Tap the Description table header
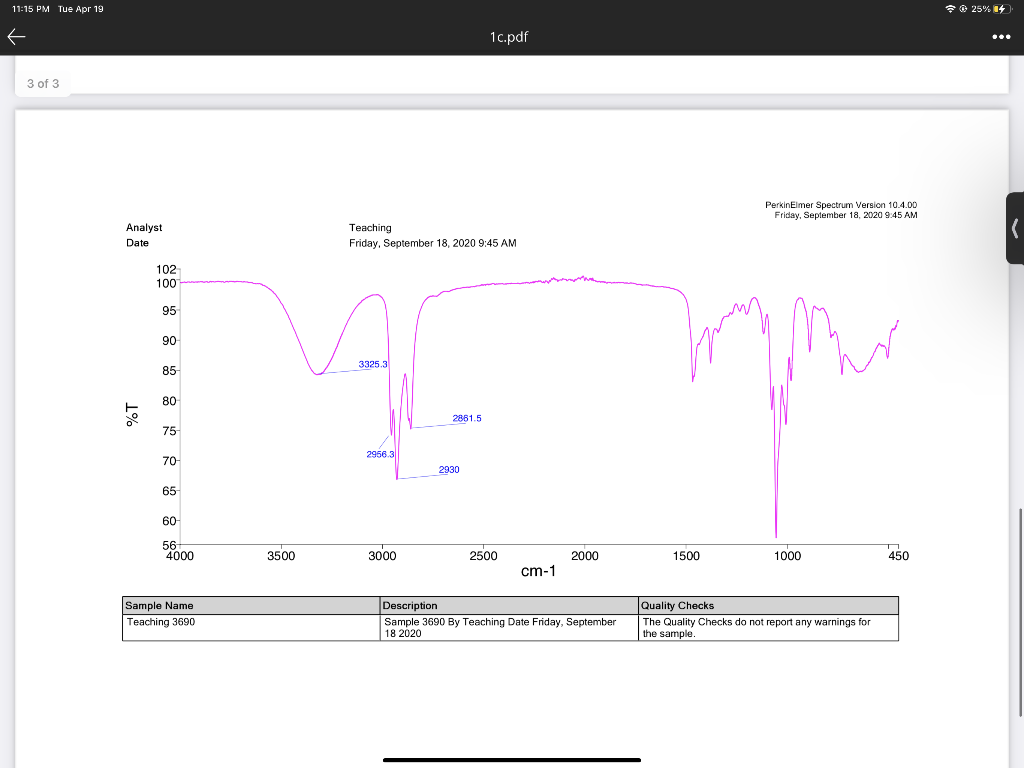 click(509, 605)
